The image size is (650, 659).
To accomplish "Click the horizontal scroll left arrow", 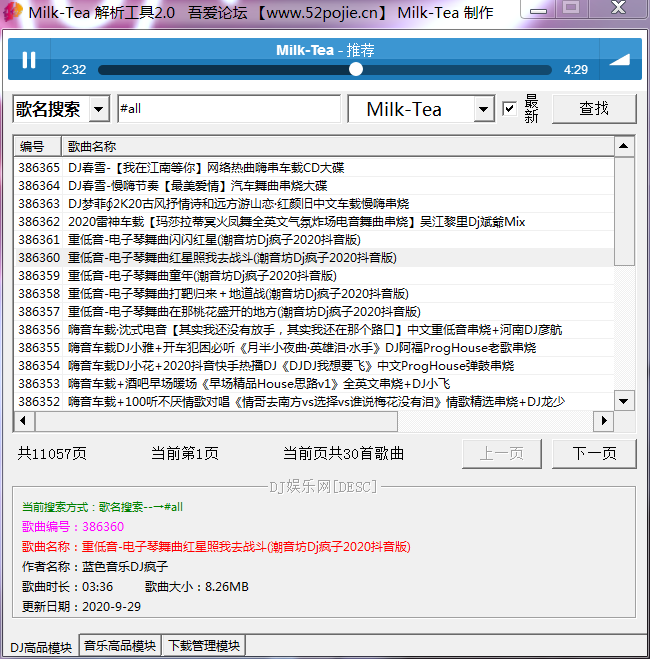I will click(x=24, y=421).
